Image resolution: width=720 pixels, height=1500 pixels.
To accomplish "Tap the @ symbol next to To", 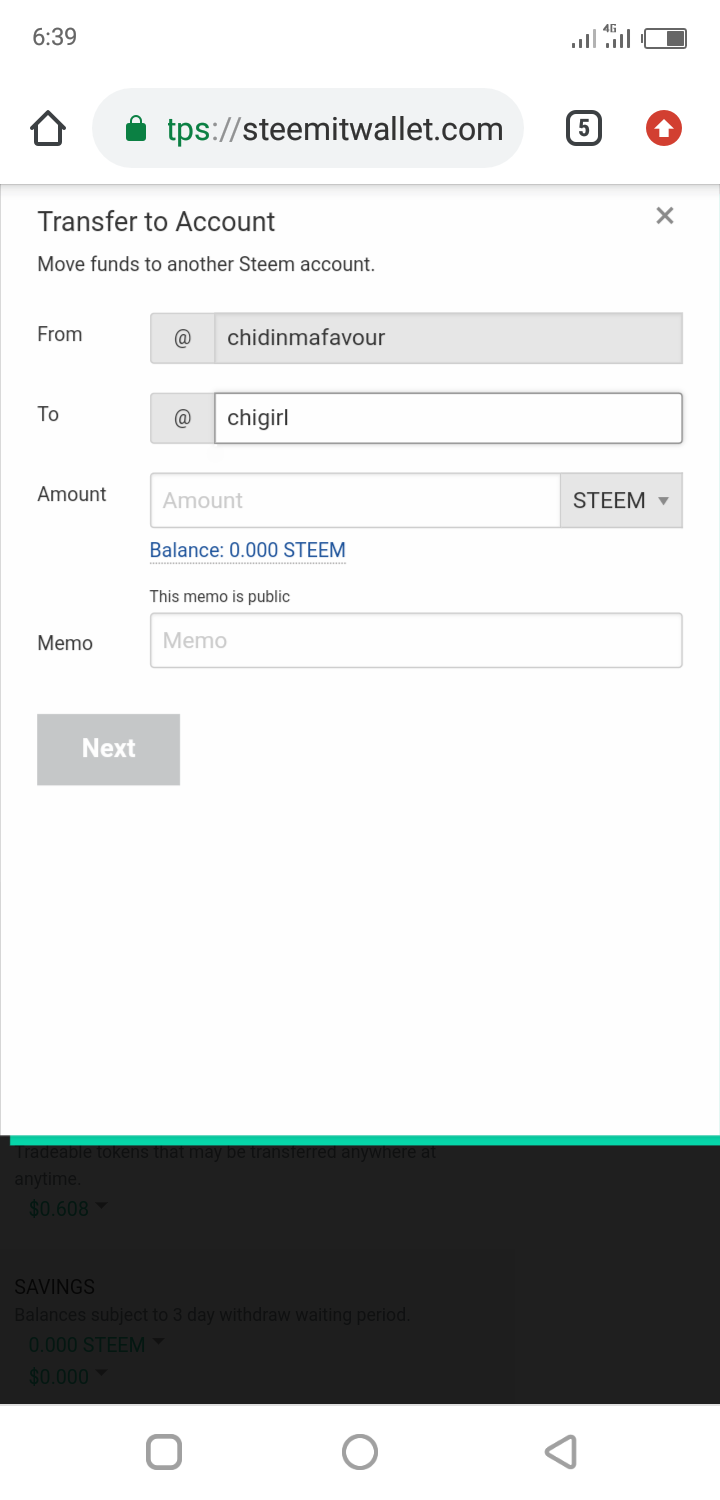I will [x=182, y=418].
